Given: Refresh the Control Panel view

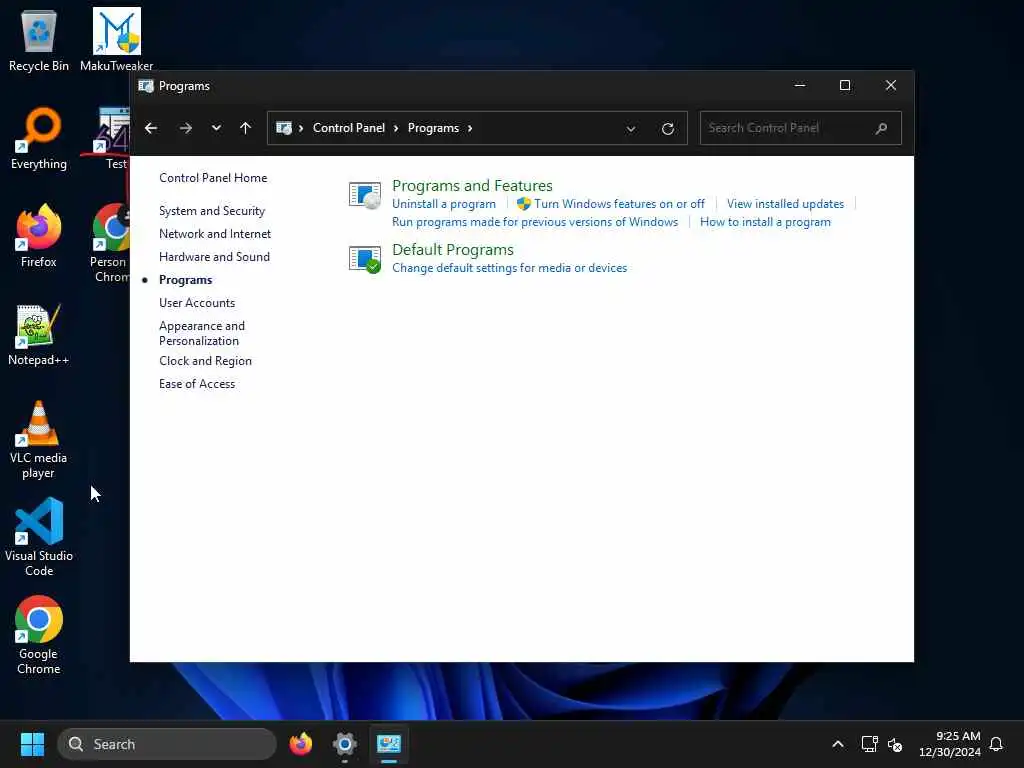Looking at the screenshot, I should (x=667, y=129).
